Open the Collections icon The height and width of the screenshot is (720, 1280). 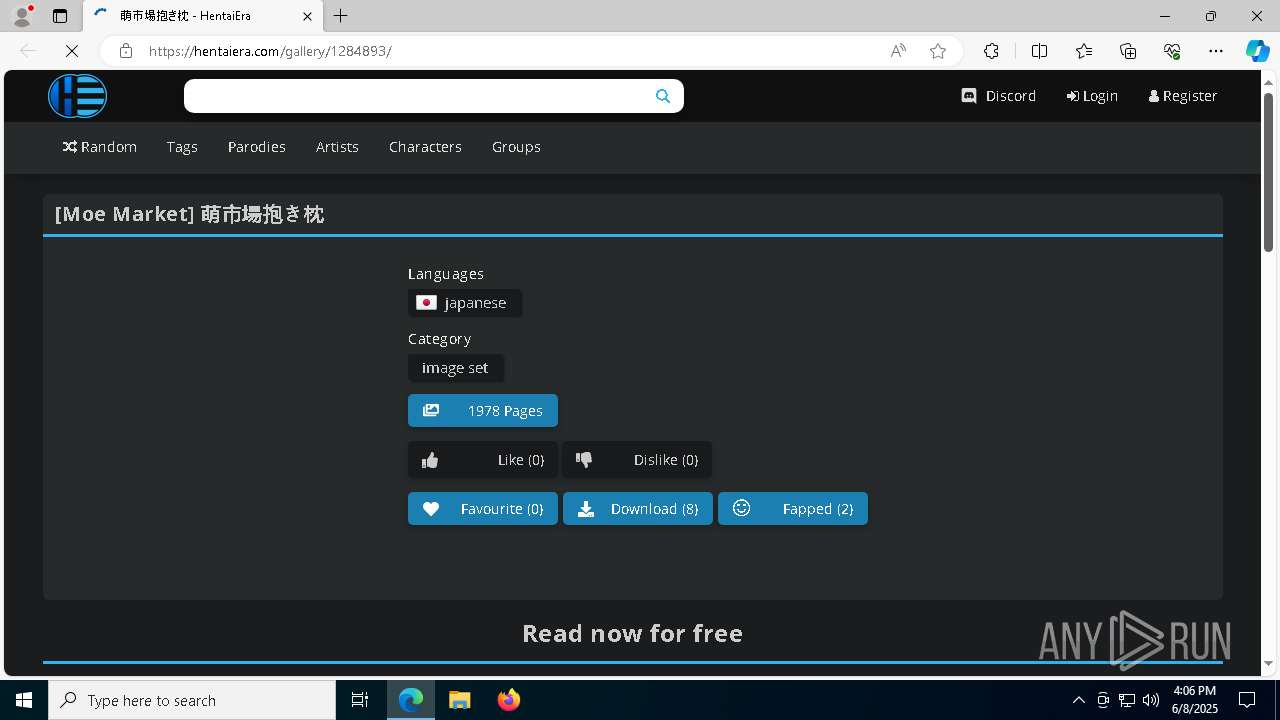(1128, 51)
